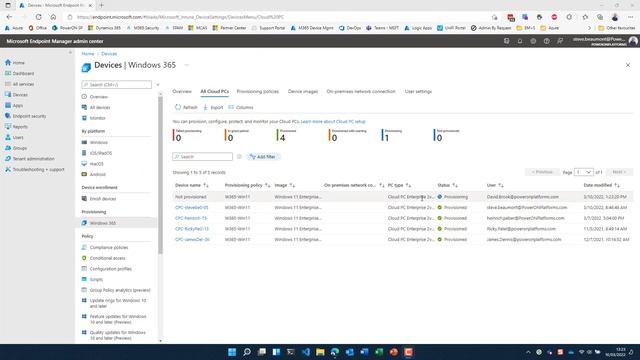Click the Cloud PC search field
The height and width of the screenshot is (360, 640).
tap(202, 157)
